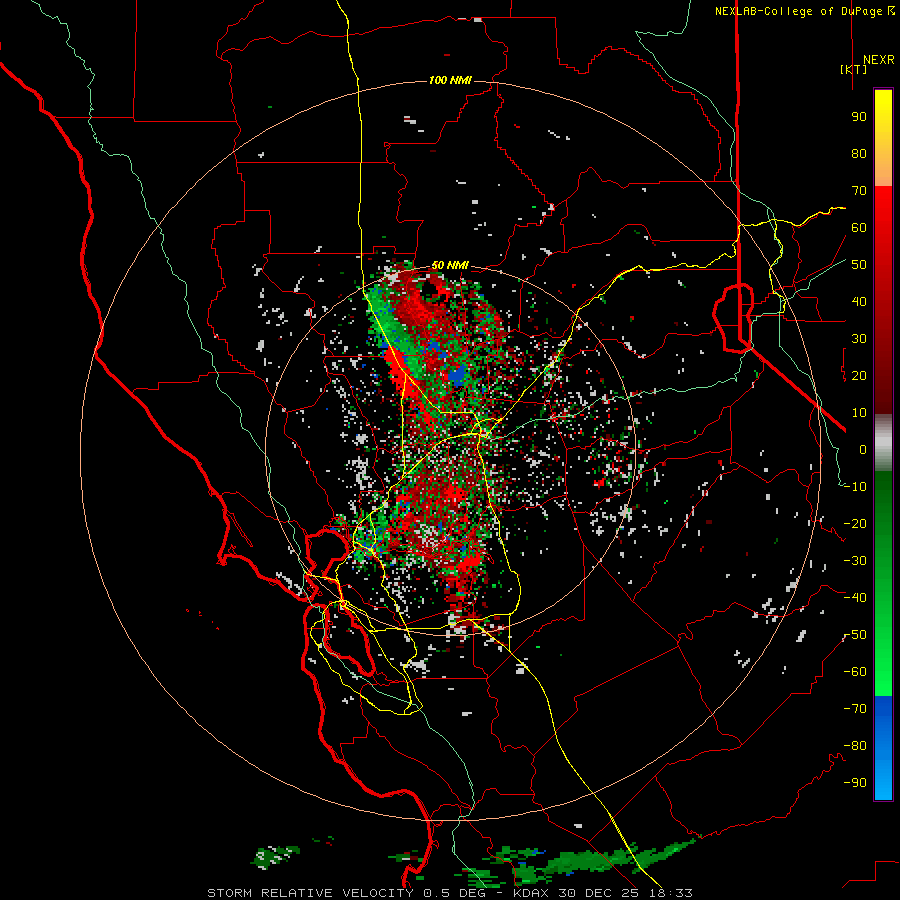Image resolution: width=900 pixels, height=900 pixels.
Task: Click the -10 value on the velocity scale
Action: pos(855,487)
